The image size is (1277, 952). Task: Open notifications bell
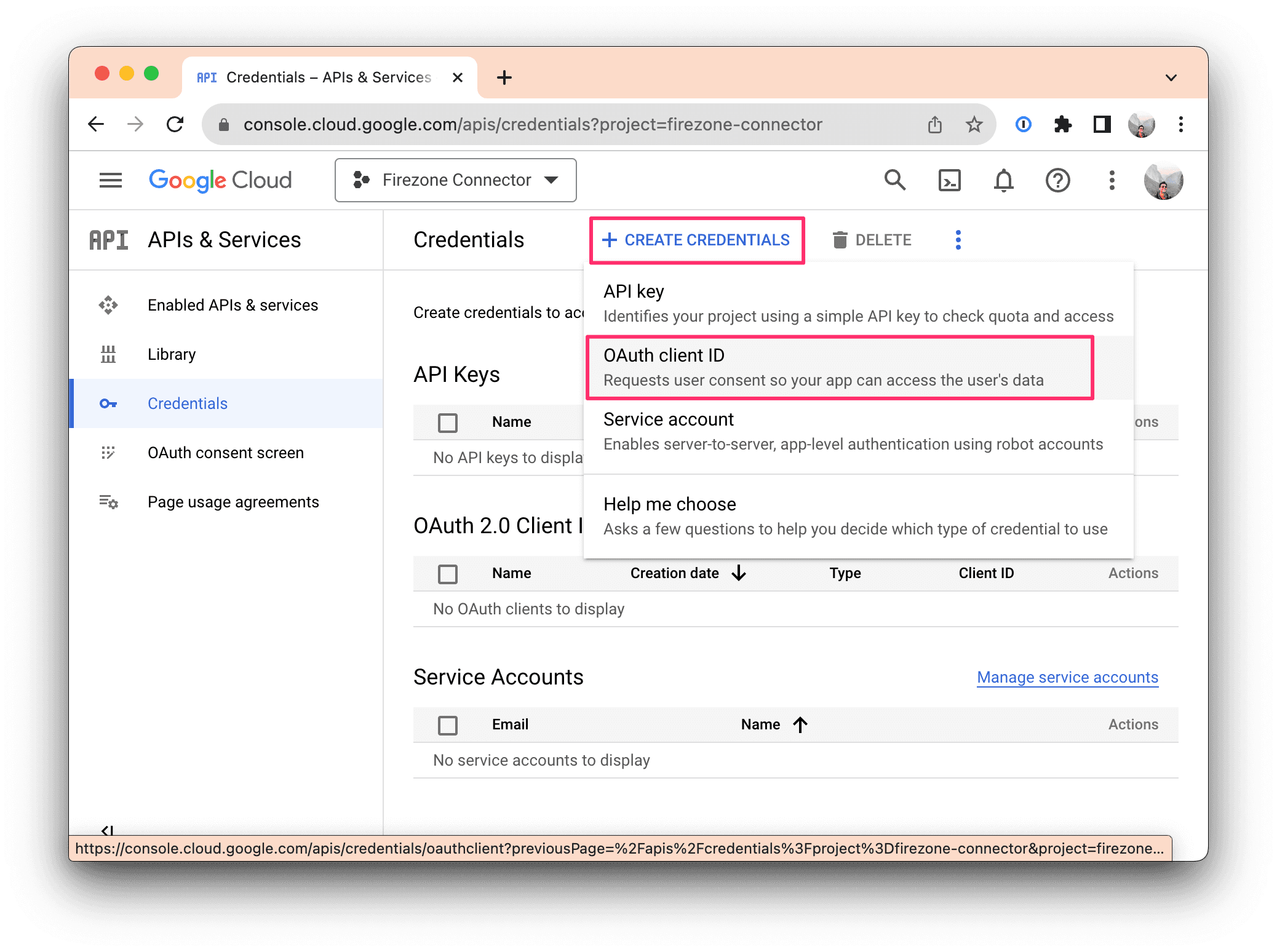[1003, 180]
